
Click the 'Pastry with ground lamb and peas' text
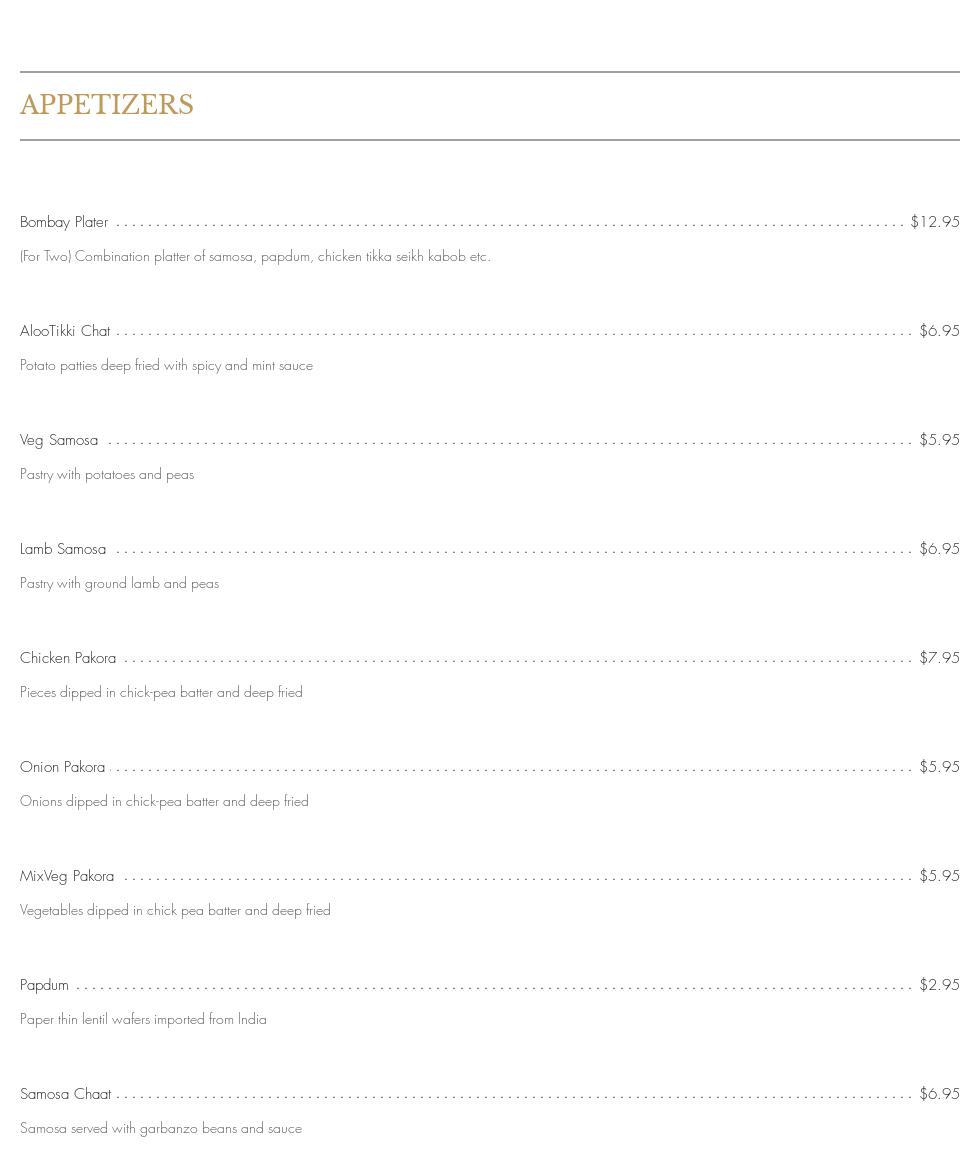pyautogui.click(x=119, y=583)
